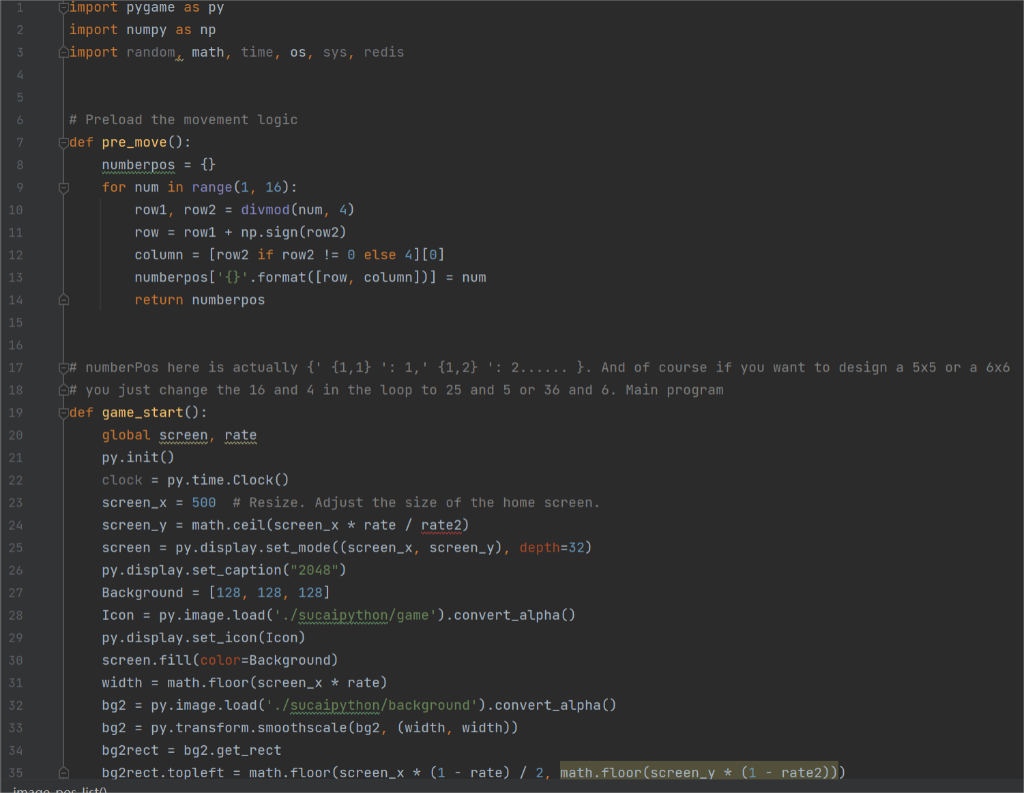Expand the folded region marker at line 14
The width and height of the screenshot is (1024, 793).
[63, 299]
